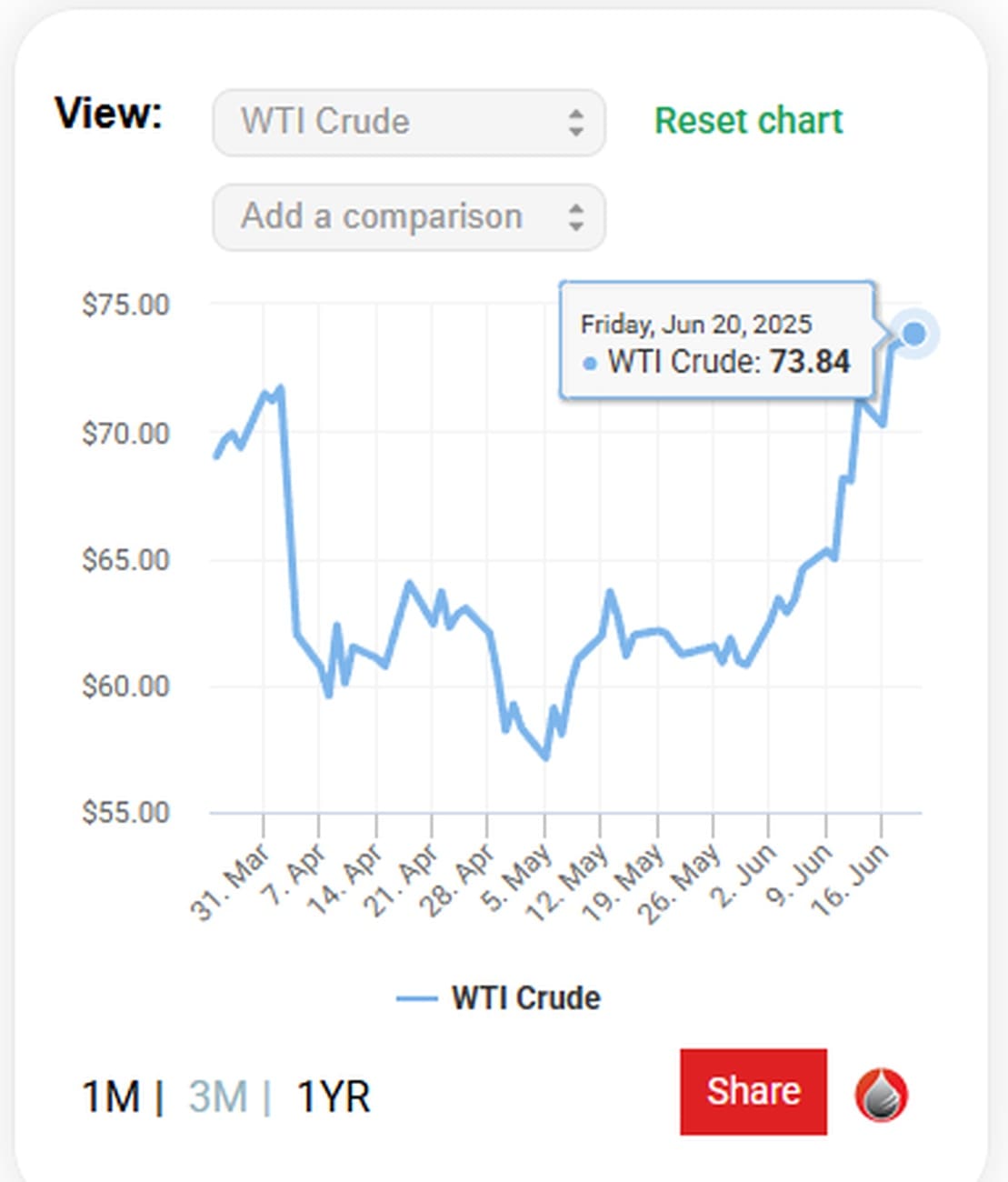Click the WTI Crude legend line swatch

[x=417, y=998]
